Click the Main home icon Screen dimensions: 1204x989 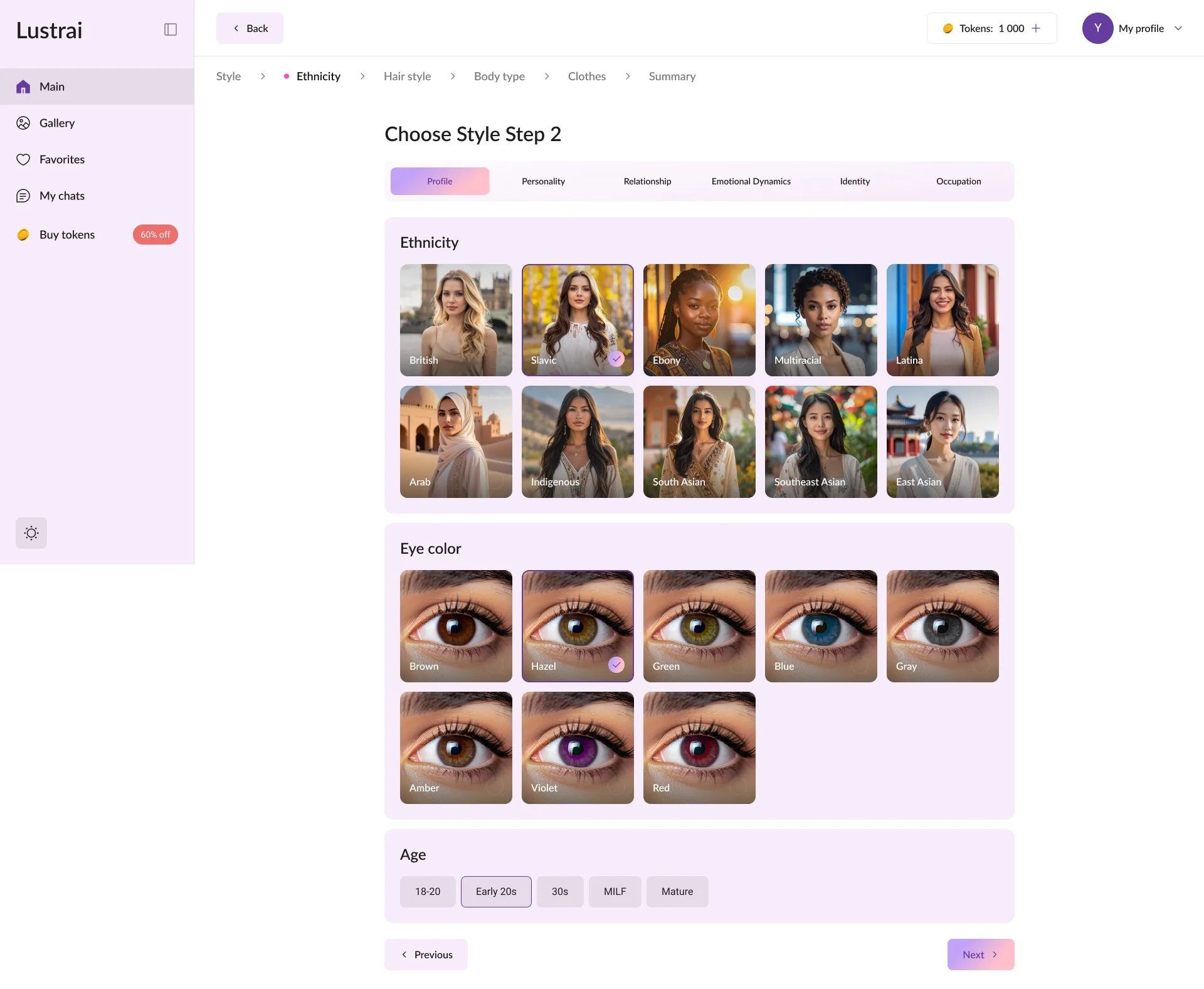click(23, 87)
